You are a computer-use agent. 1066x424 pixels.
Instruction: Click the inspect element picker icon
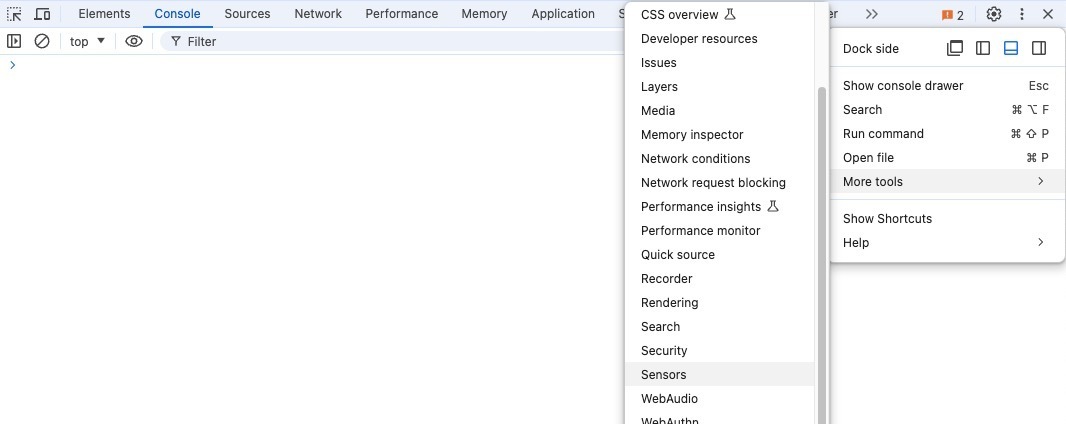pos(15,14)
